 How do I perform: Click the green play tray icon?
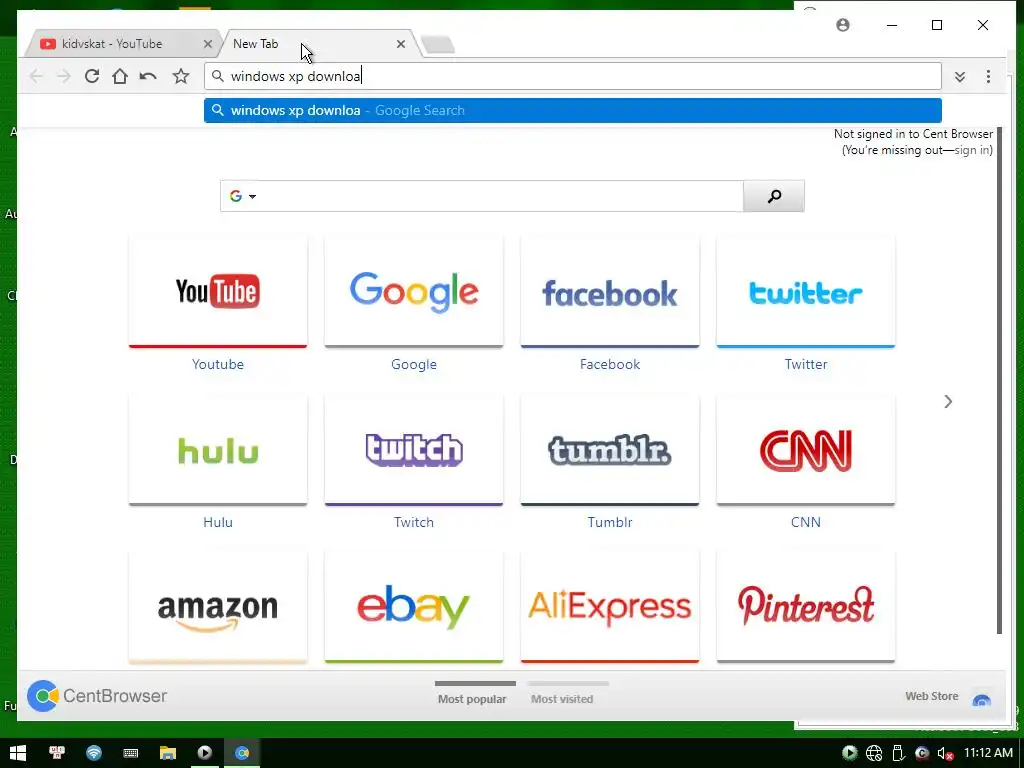click(x=850, y=753)
